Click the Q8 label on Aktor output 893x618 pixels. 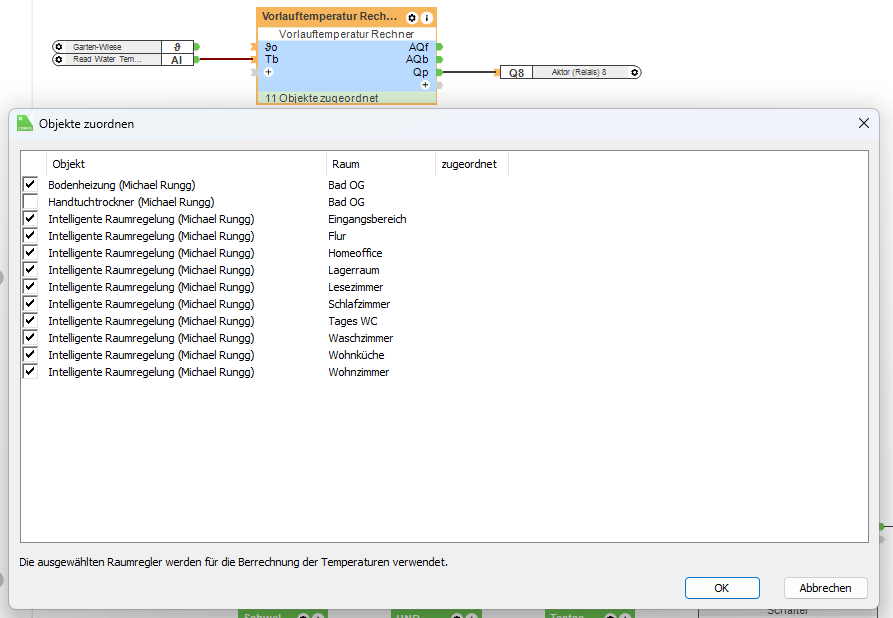tap(517, 73)
